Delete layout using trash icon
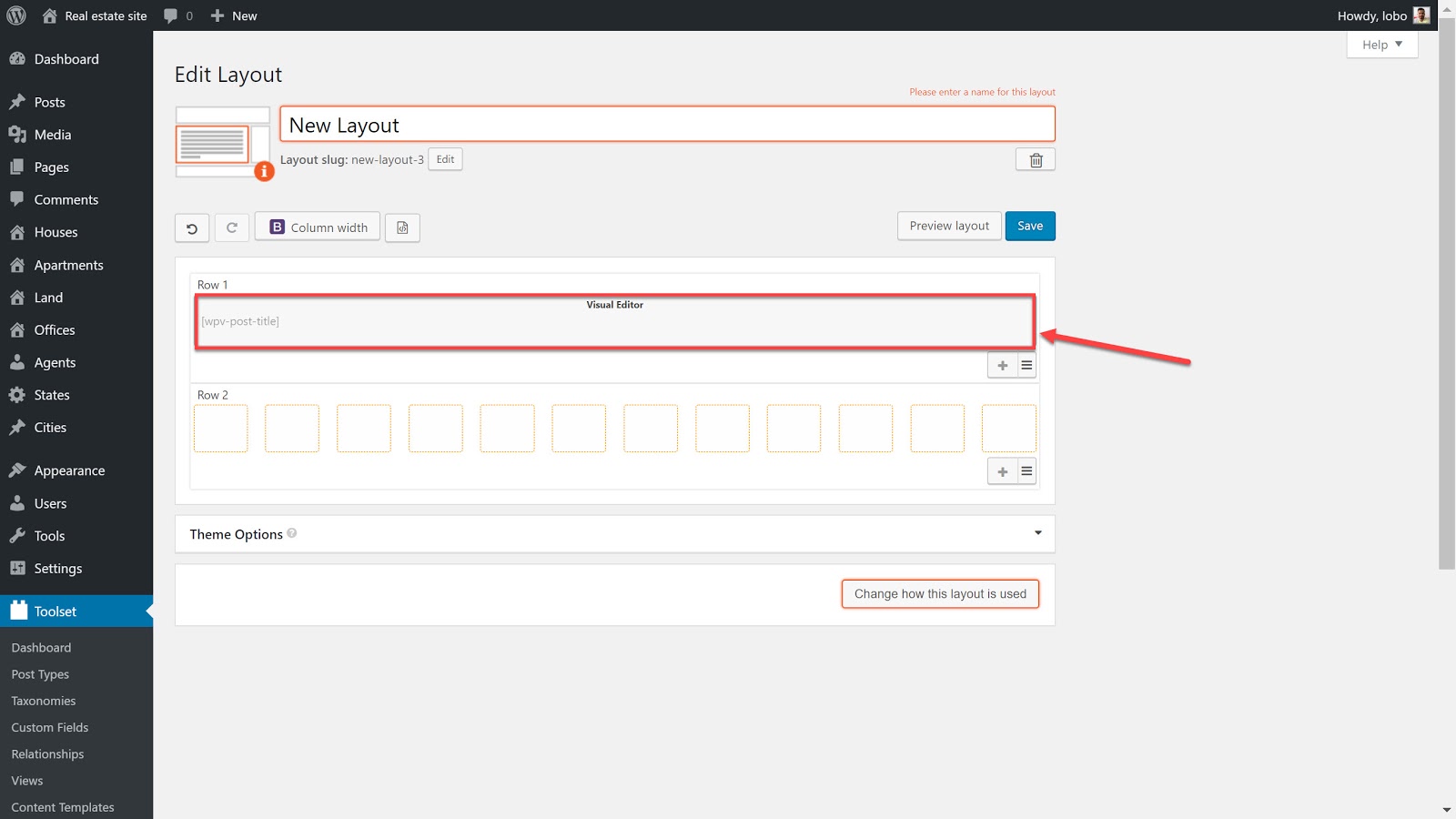This screenshot has width=1456, height=819. click(x=1036, y=160)
